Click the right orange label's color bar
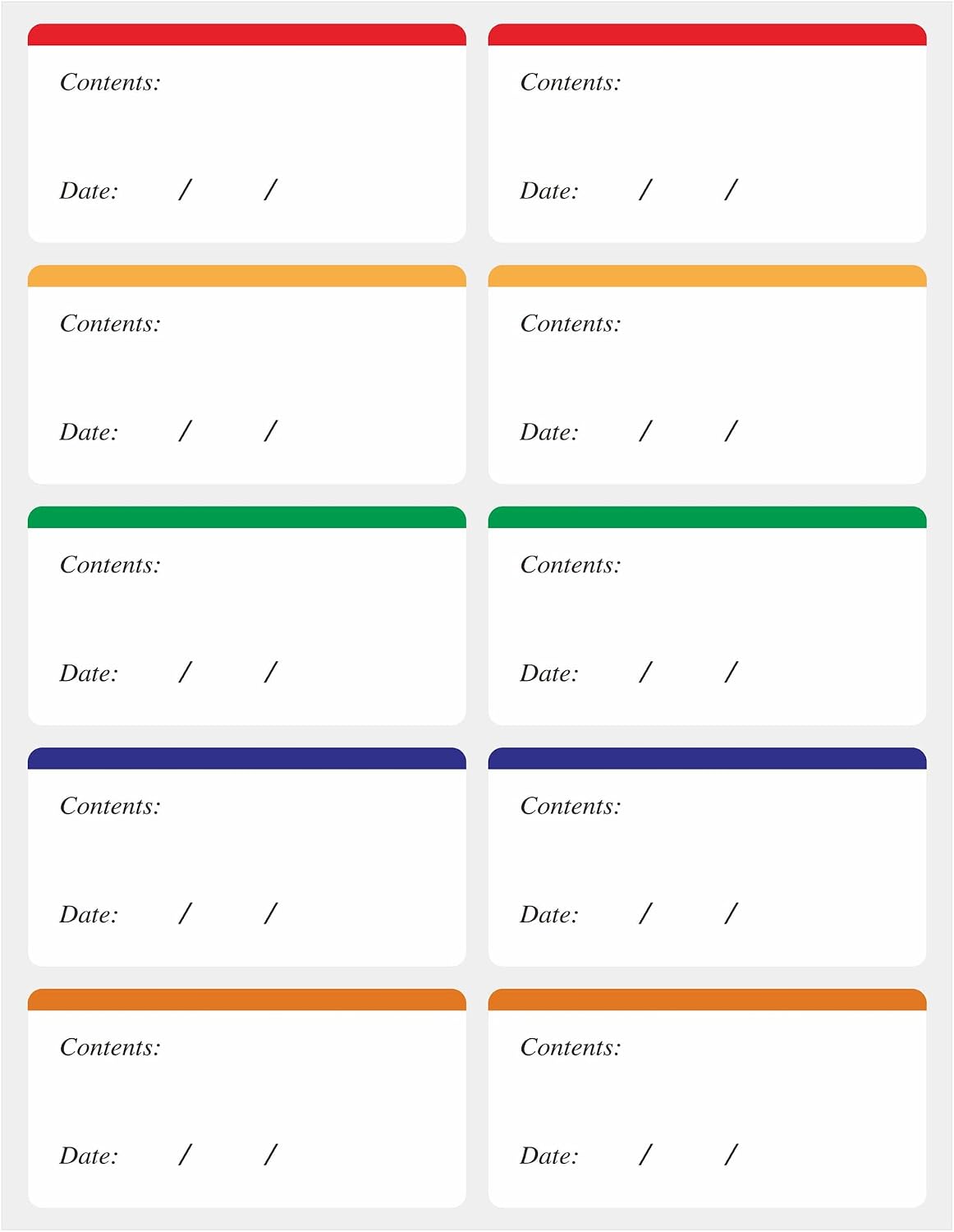 [707, 1000]
